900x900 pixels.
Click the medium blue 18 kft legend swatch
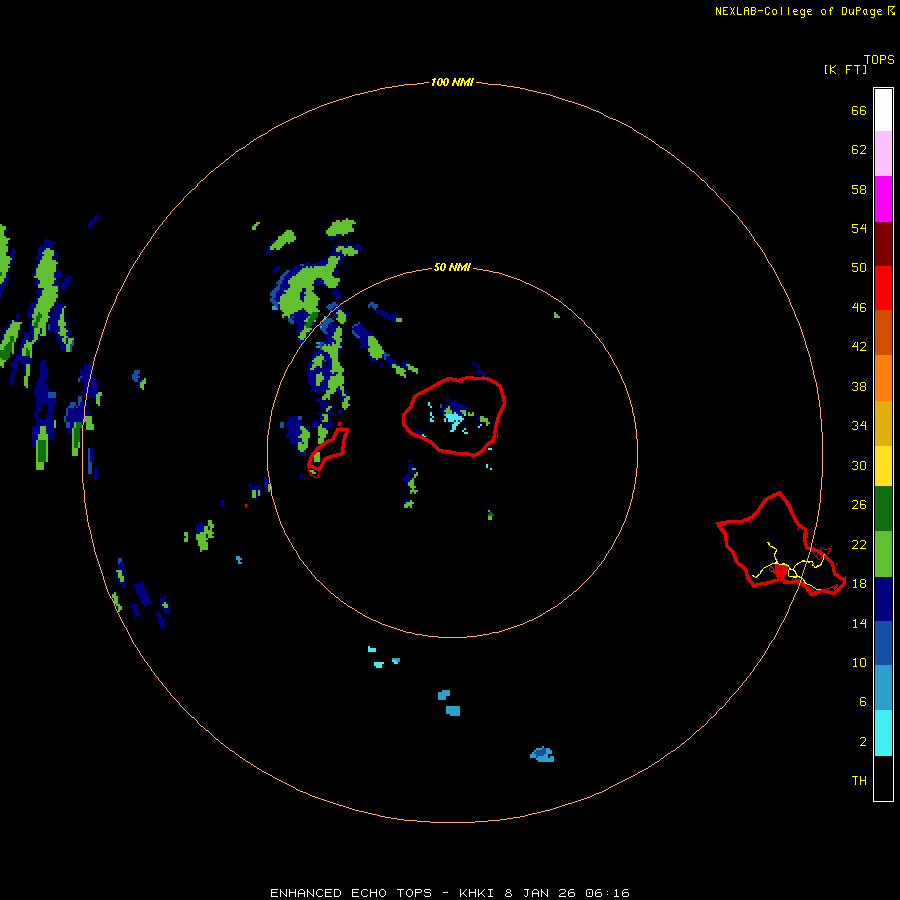(883, 643)
